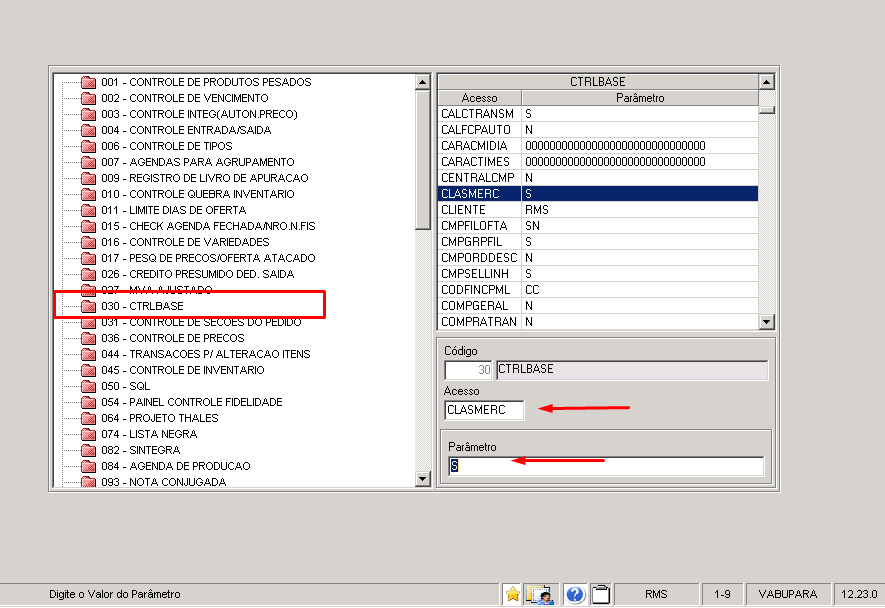Click the Acesso column header
The width and height of the screenshot is (885, 608).
[x=479, y=98]
